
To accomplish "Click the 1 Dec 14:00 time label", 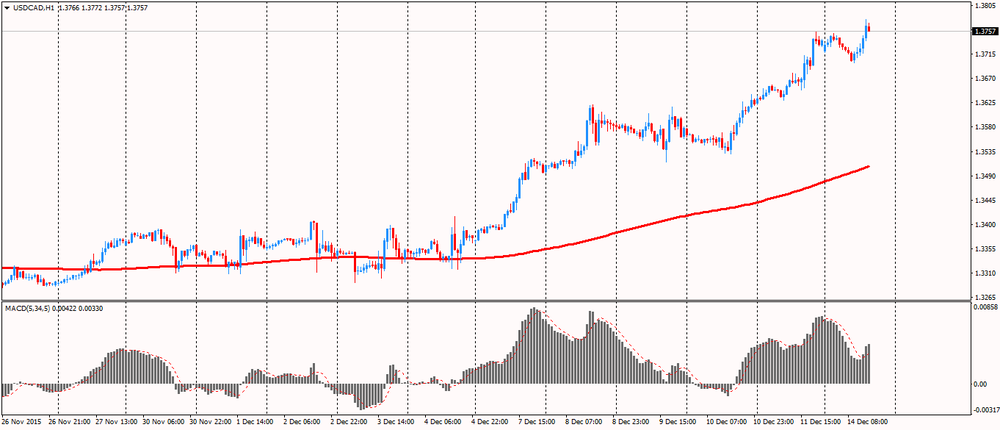I will 254,422.
